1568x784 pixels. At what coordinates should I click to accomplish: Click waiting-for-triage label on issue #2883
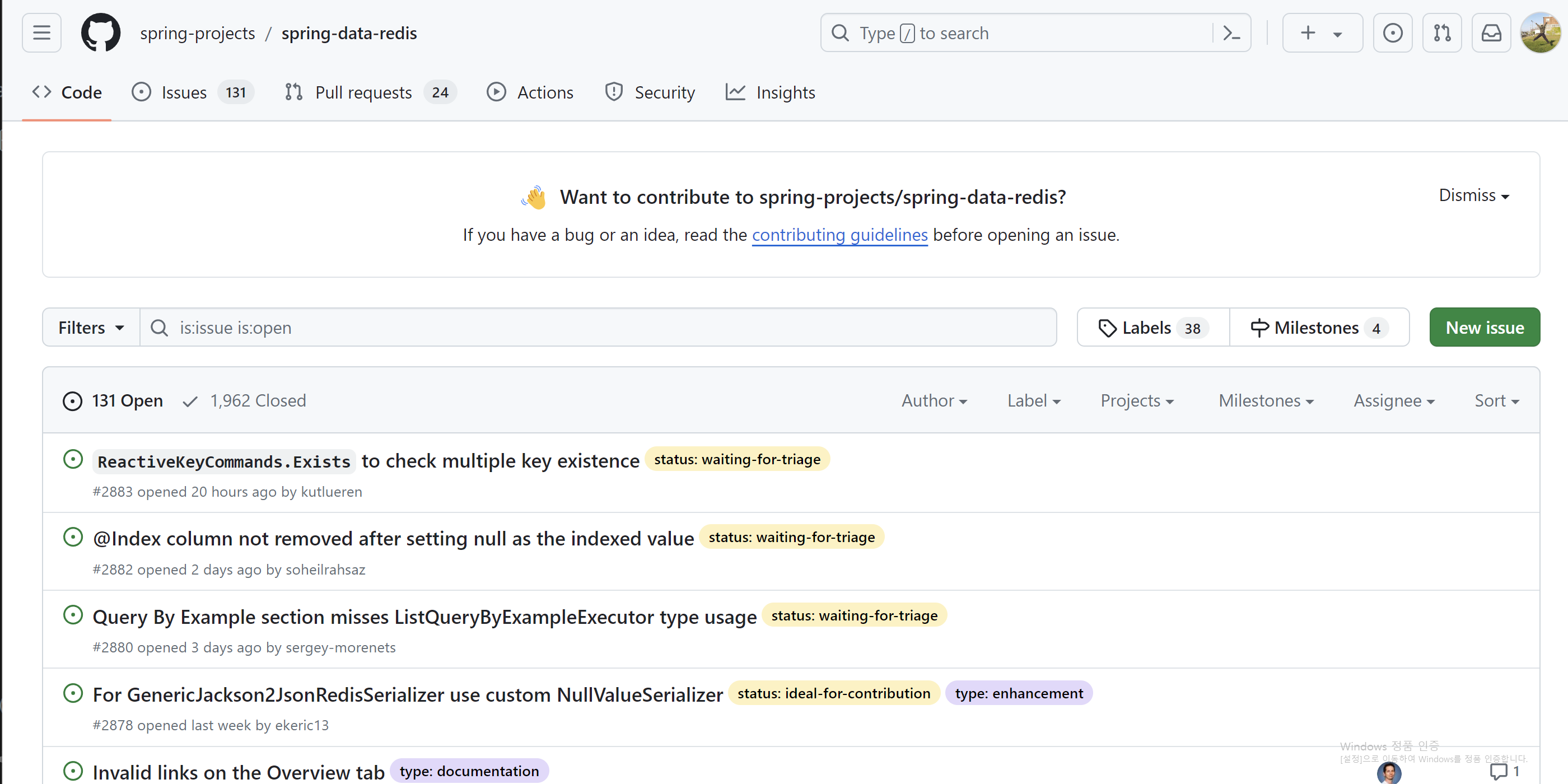click(737, 460)
